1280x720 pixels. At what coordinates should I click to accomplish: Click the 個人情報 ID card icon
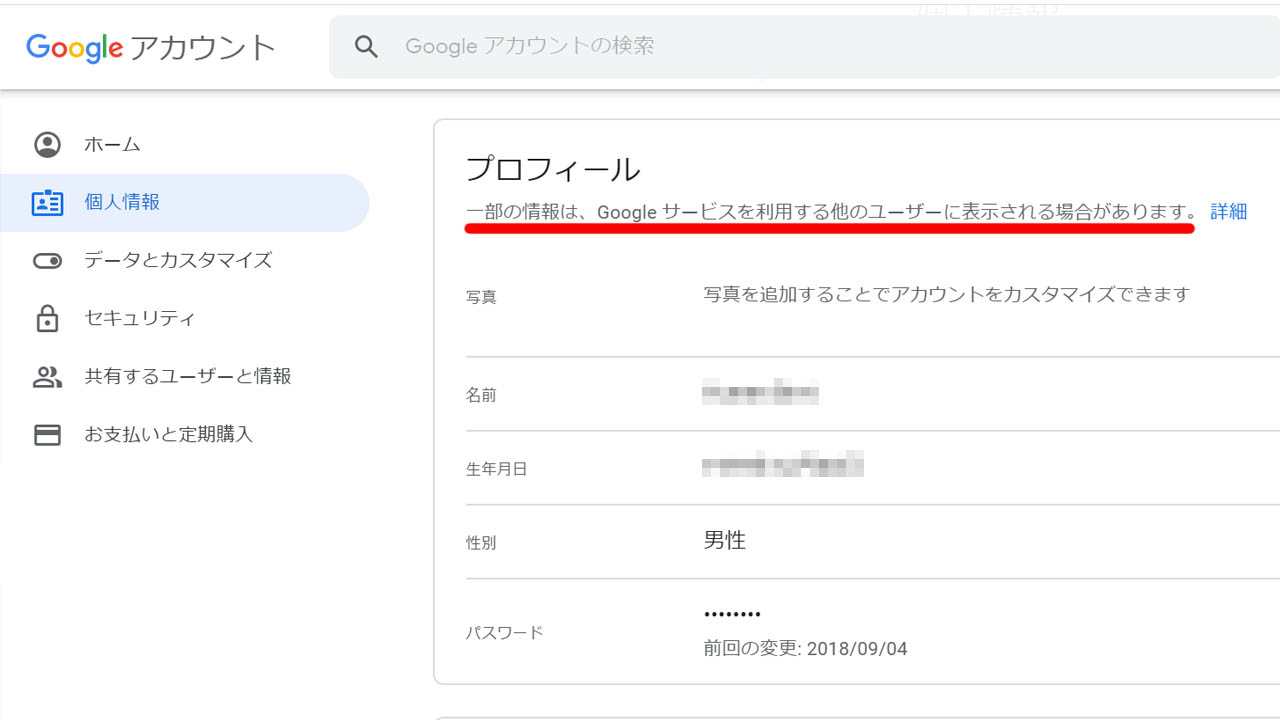point(47,203)
